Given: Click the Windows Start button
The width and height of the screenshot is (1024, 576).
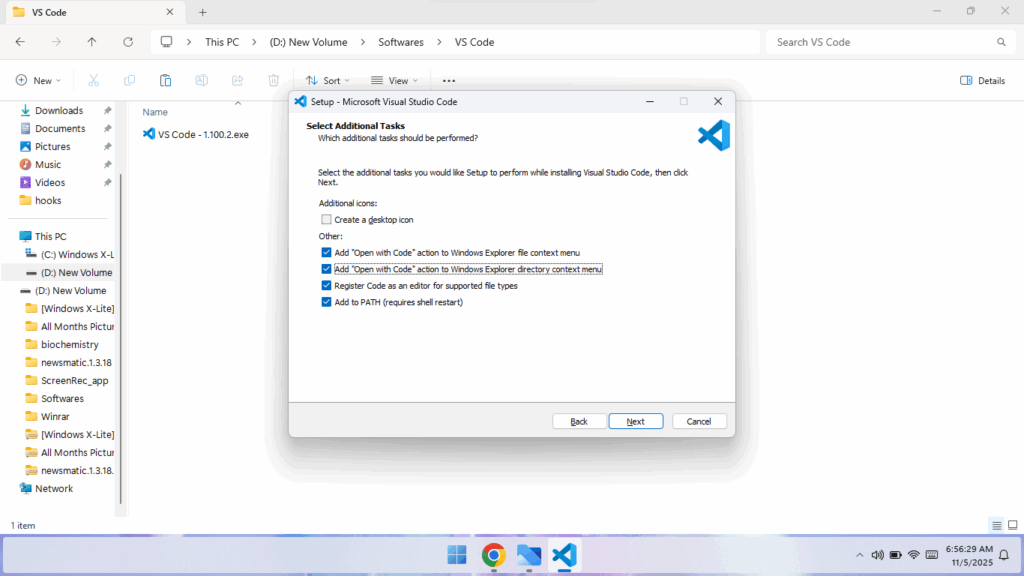Looking at the screenshot, I should tap(456, 555).
